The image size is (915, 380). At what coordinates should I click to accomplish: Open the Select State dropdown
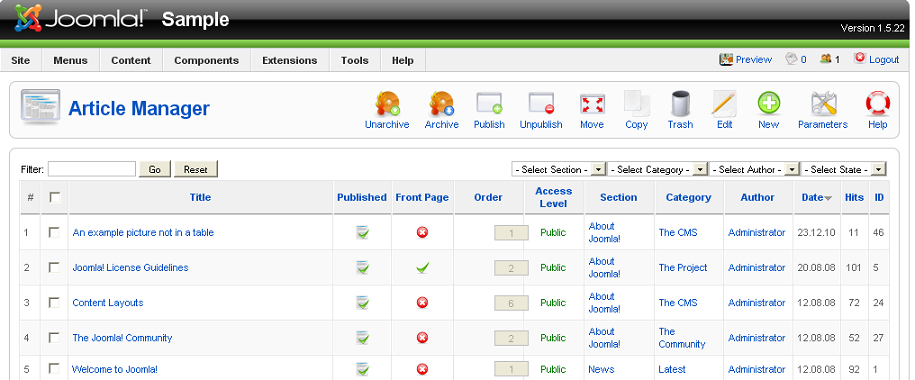[x=844, y=169]
